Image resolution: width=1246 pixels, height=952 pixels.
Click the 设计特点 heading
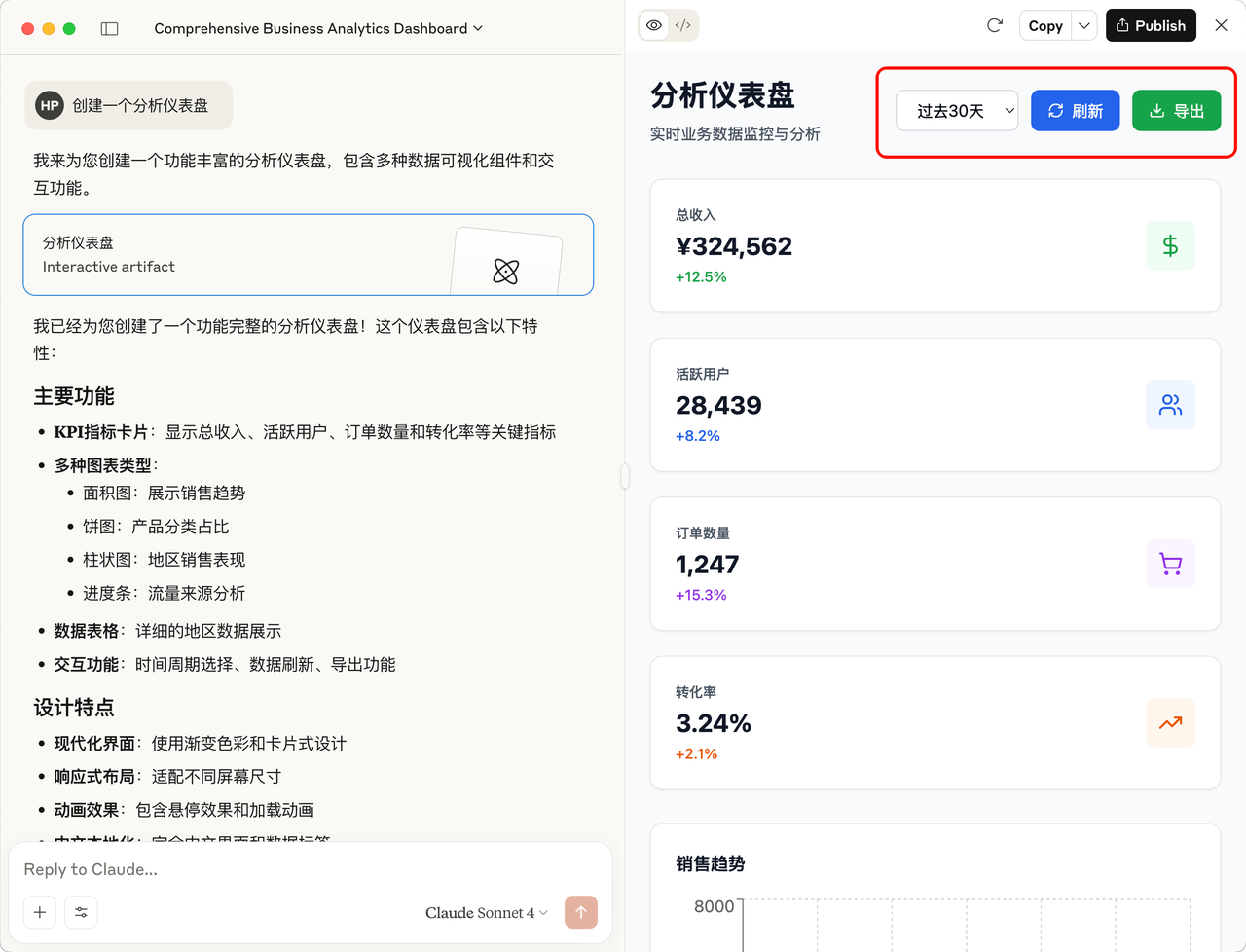pyautogui.click(x=74, y=708)
